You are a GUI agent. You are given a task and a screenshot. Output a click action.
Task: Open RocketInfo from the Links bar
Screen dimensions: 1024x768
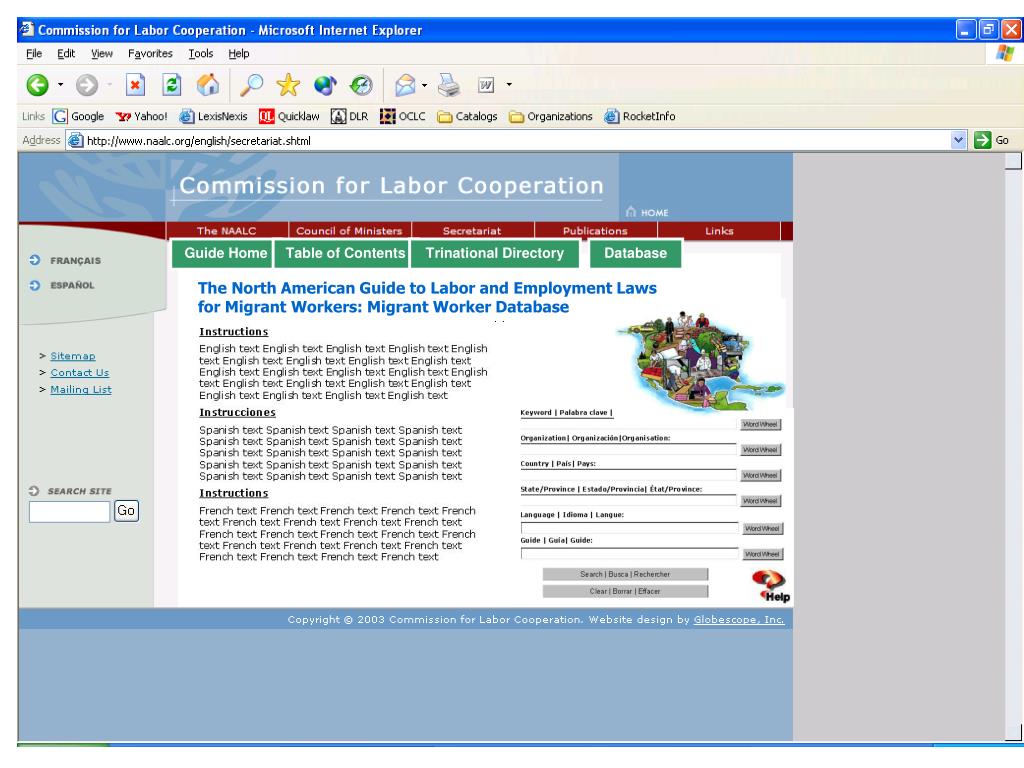pyautogui.click(x=640, y=116)
